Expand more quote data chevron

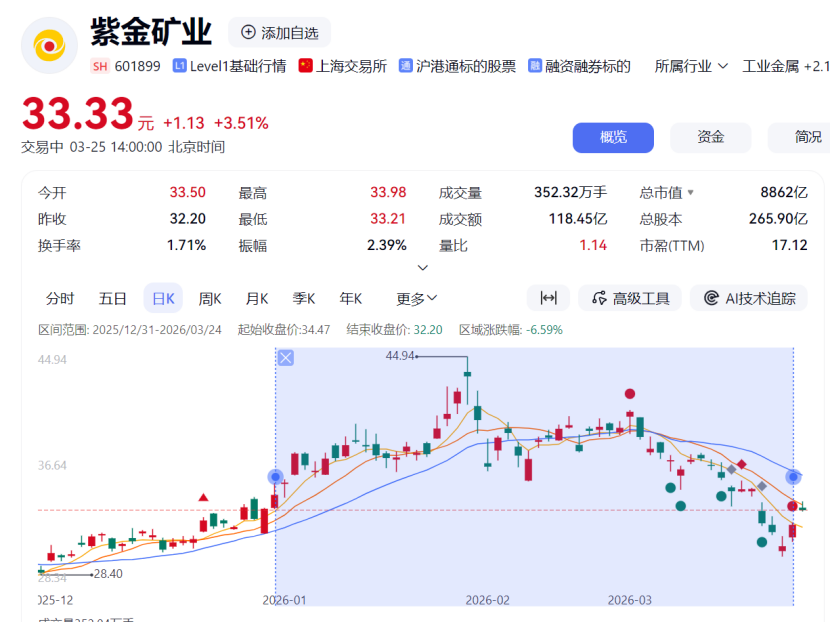[422, 268]
